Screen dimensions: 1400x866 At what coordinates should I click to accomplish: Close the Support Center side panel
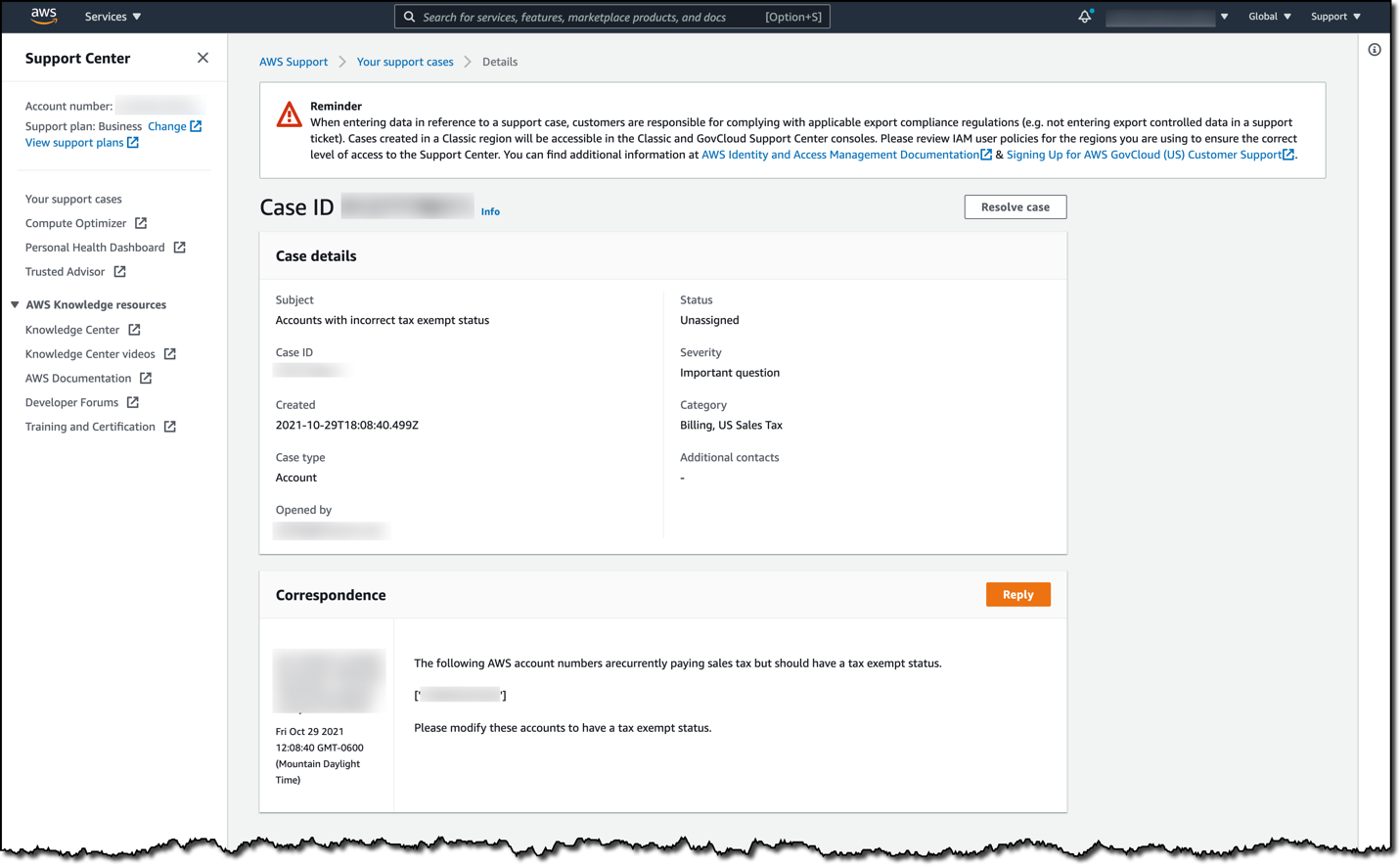point(203,58)
